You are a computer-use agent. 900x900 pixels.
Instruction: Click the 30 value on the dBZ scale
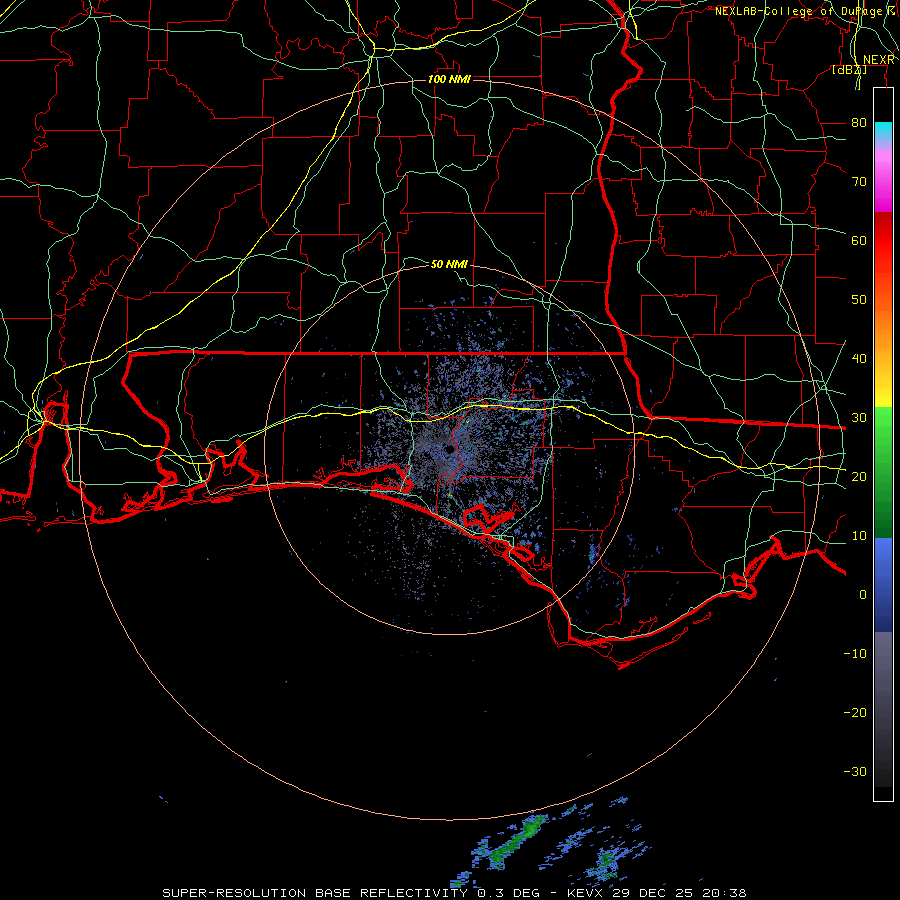click(x=859, y=417)
